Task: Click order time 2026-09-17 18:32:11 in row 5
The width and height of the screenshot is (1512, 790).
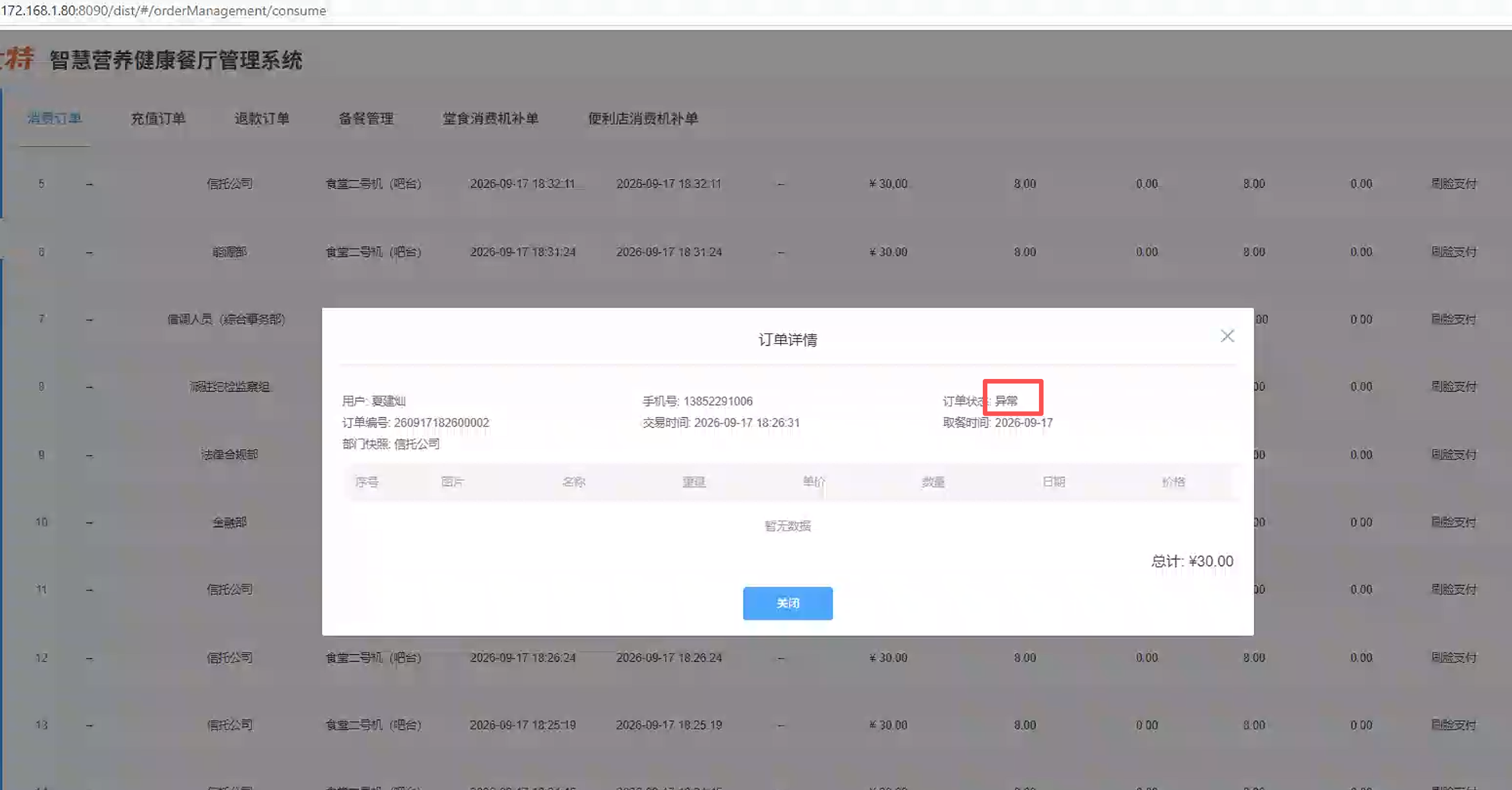Action: (x=522, y=184)
